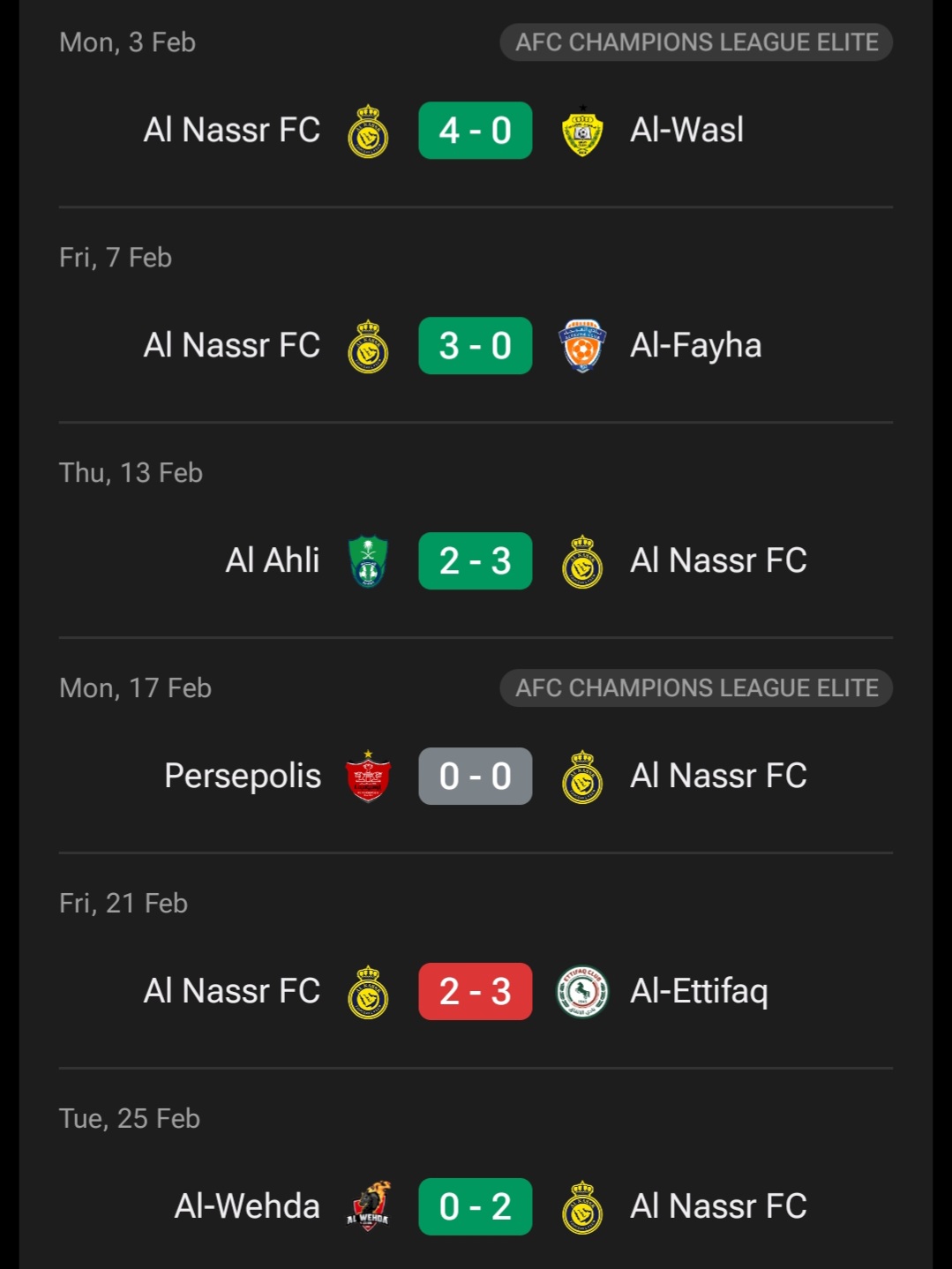
Task: View the 0 - 2 Al-Wehda match score
Action: click(476, 1207)
